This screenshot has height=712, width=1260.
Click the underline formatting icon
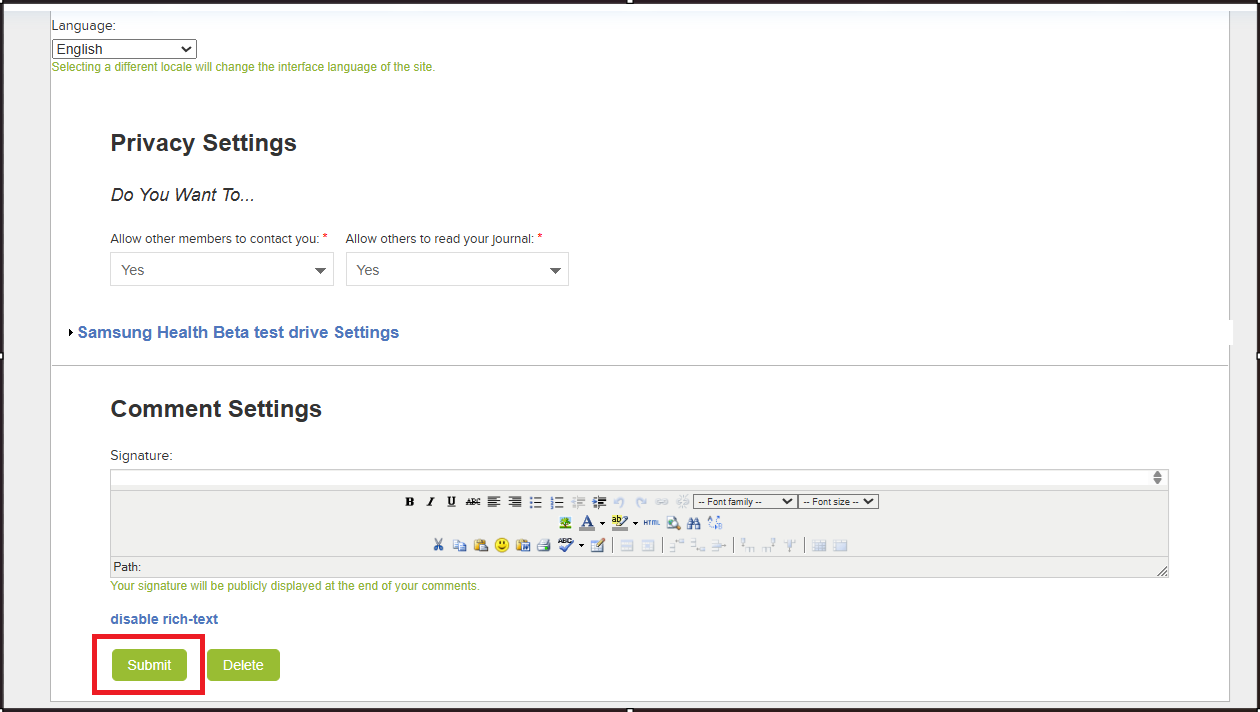pyautogui.click(x=452, y=502)
